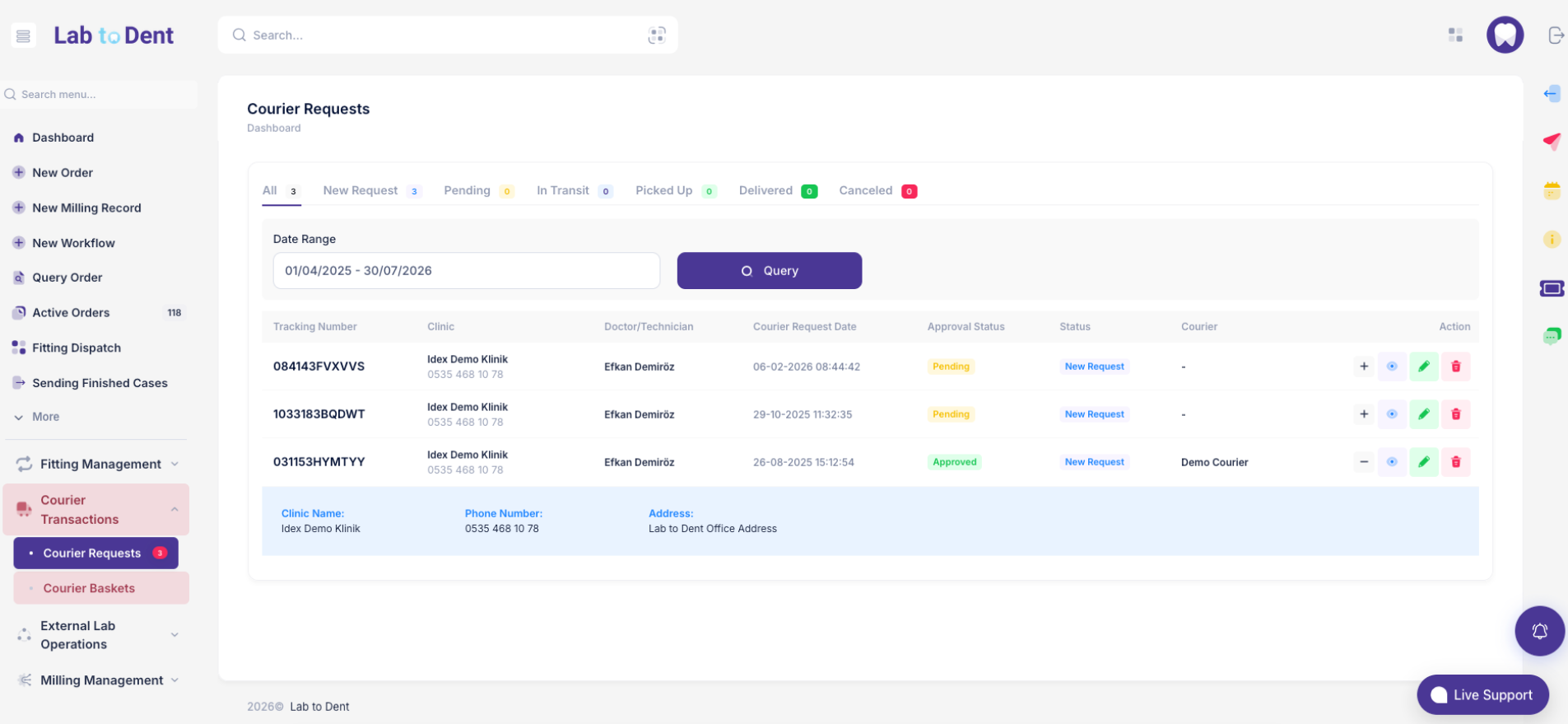Switch to the In Transit tab
1568x724 pixels.
pyautogui.click(x=563, y=191)
